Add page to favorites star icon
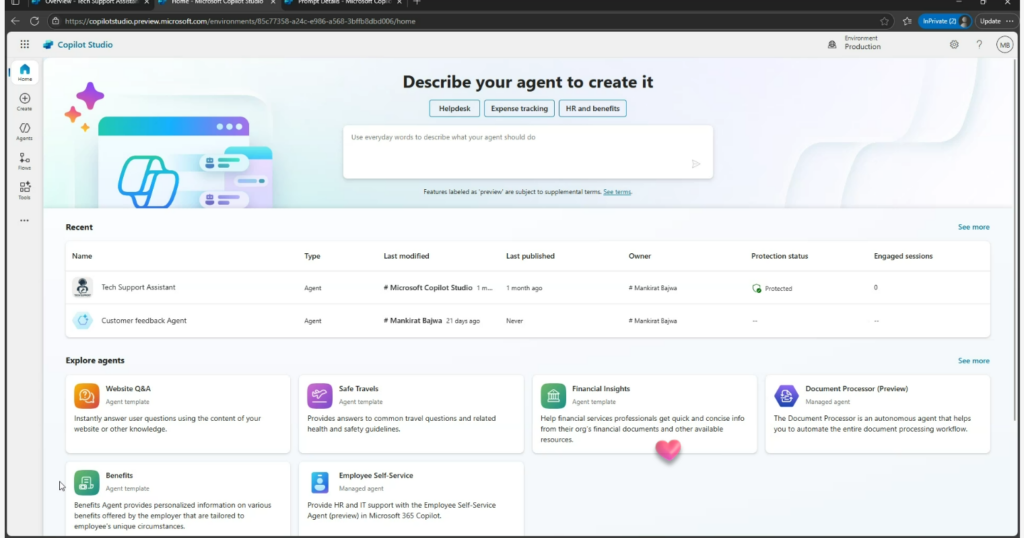1024x538 pixels. [x=884, y=21]
